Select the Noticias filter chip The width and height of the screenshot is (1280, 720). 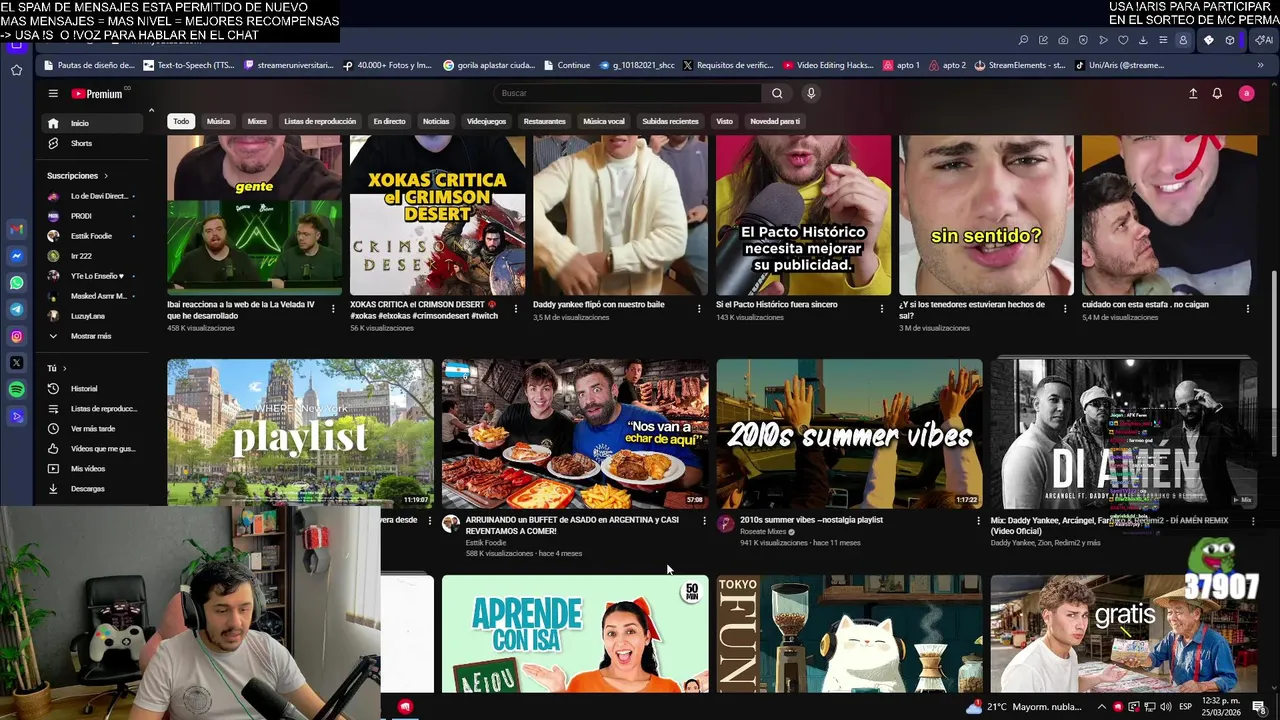pos(436,121)
